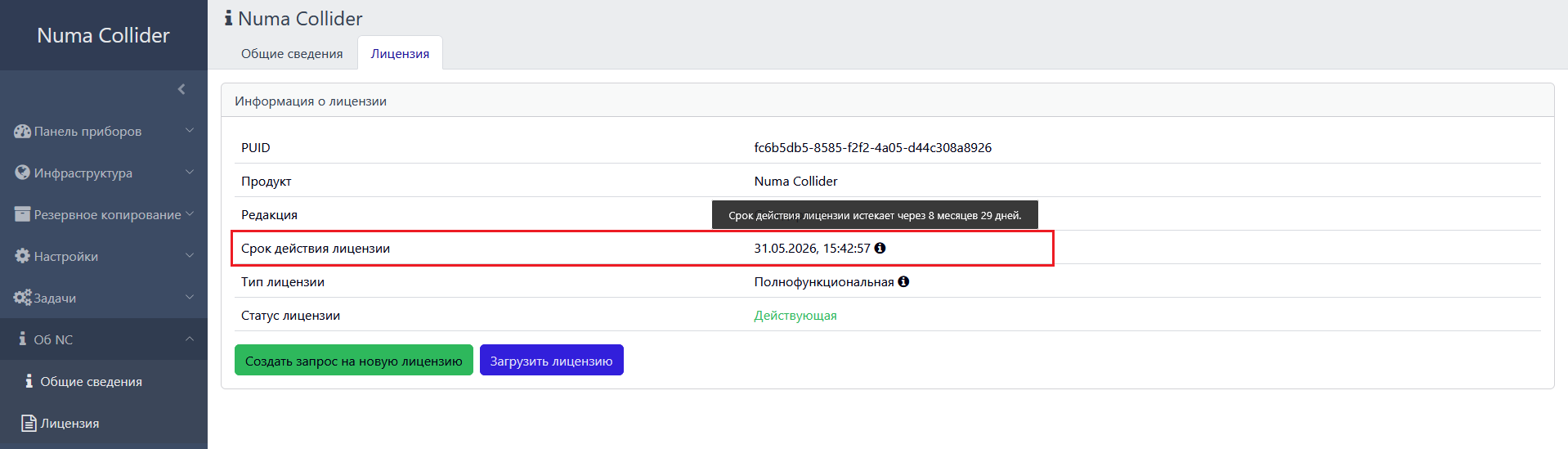Click the Tasks double-gear icon

click(22, 298)
